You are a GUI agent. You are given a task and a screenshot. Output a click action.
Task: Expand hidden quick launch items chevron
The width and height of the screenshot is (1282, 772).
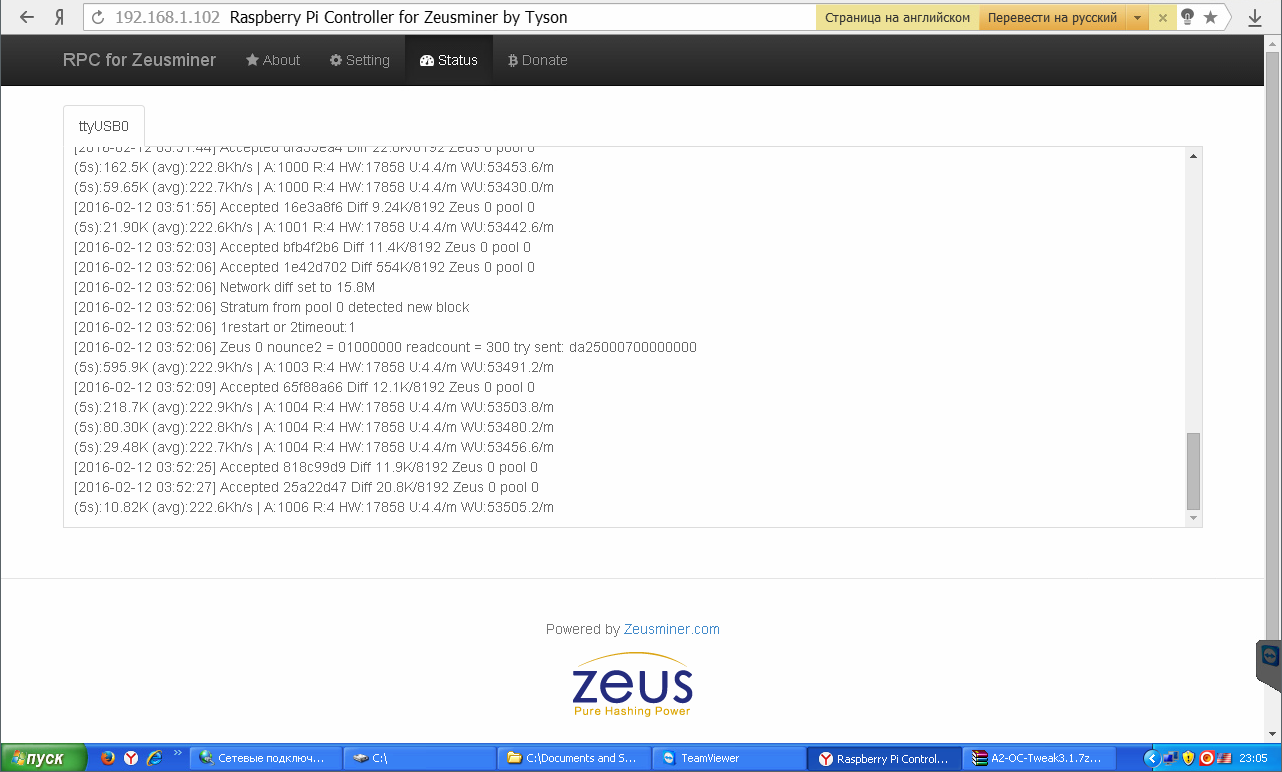click(178, 754)
